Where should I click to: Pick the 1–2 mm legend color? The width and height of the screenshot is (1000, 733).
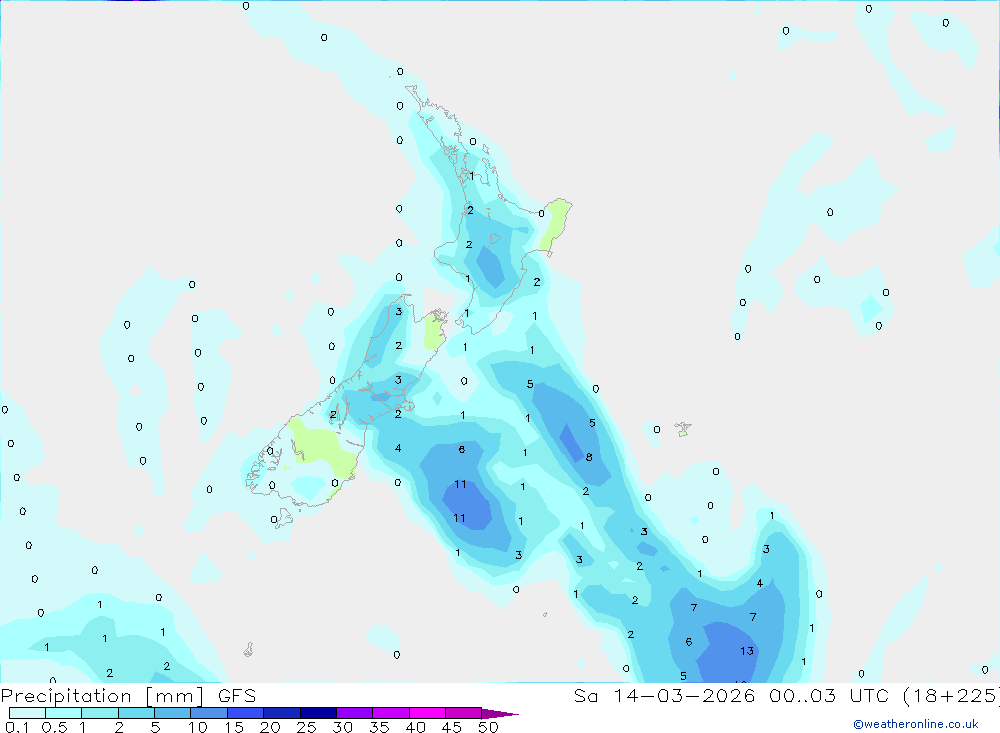point(99,713)
